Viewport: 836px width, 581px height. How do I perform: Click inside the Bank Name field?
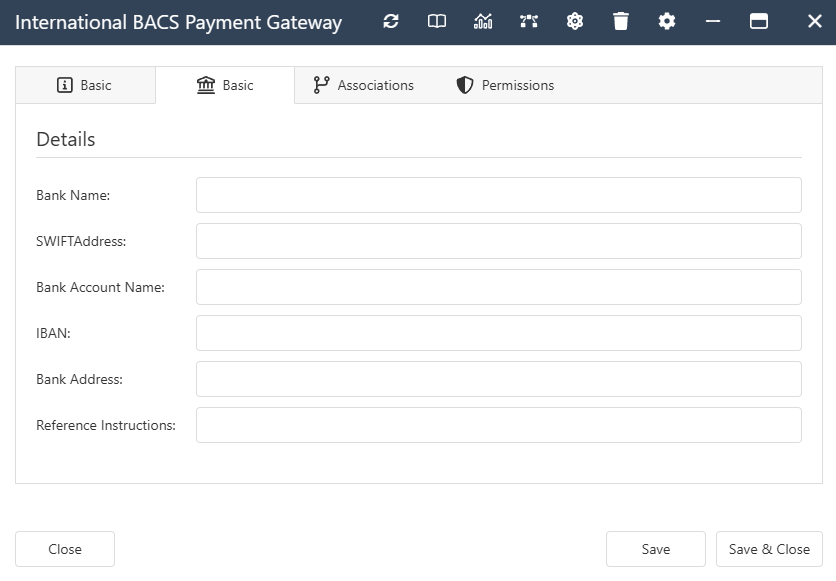point(498,195)
